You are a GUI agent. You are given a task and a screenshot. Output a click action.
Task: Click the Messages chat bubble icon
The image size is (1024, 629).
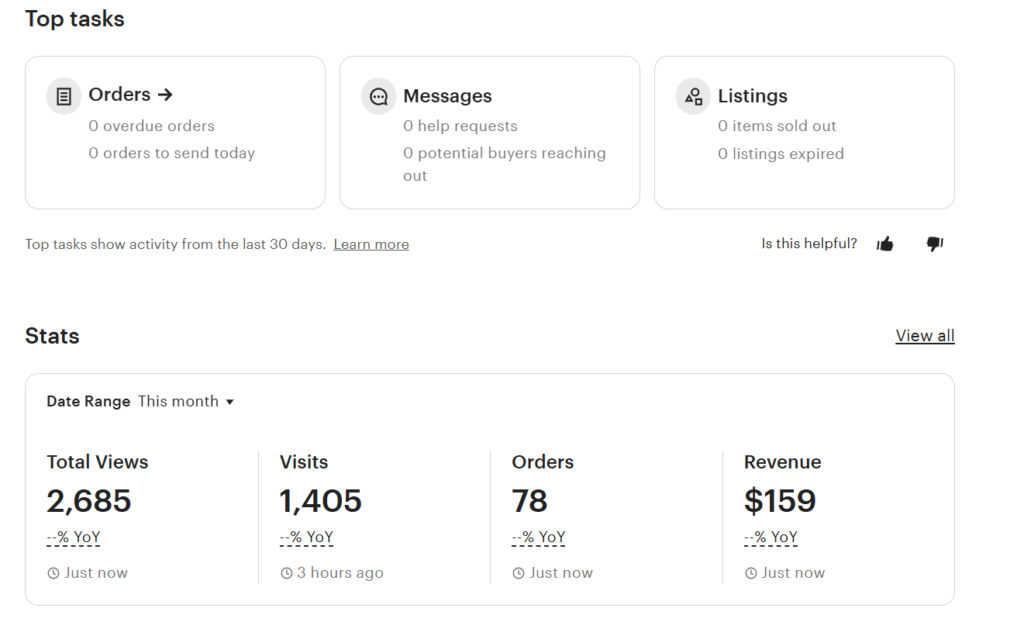click(x=378, y=97)
